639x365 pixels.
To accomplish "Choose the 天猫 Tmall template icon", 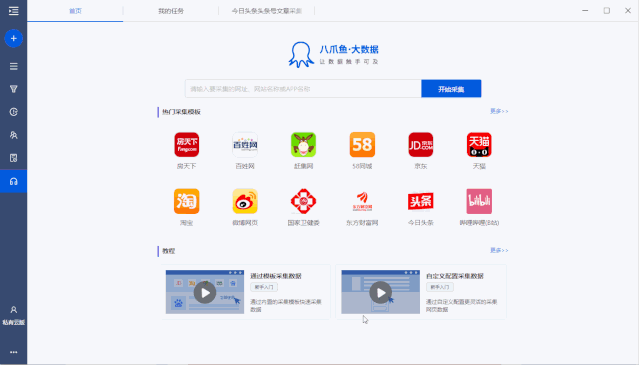I will pyautogui.click(x=479, y=145).
